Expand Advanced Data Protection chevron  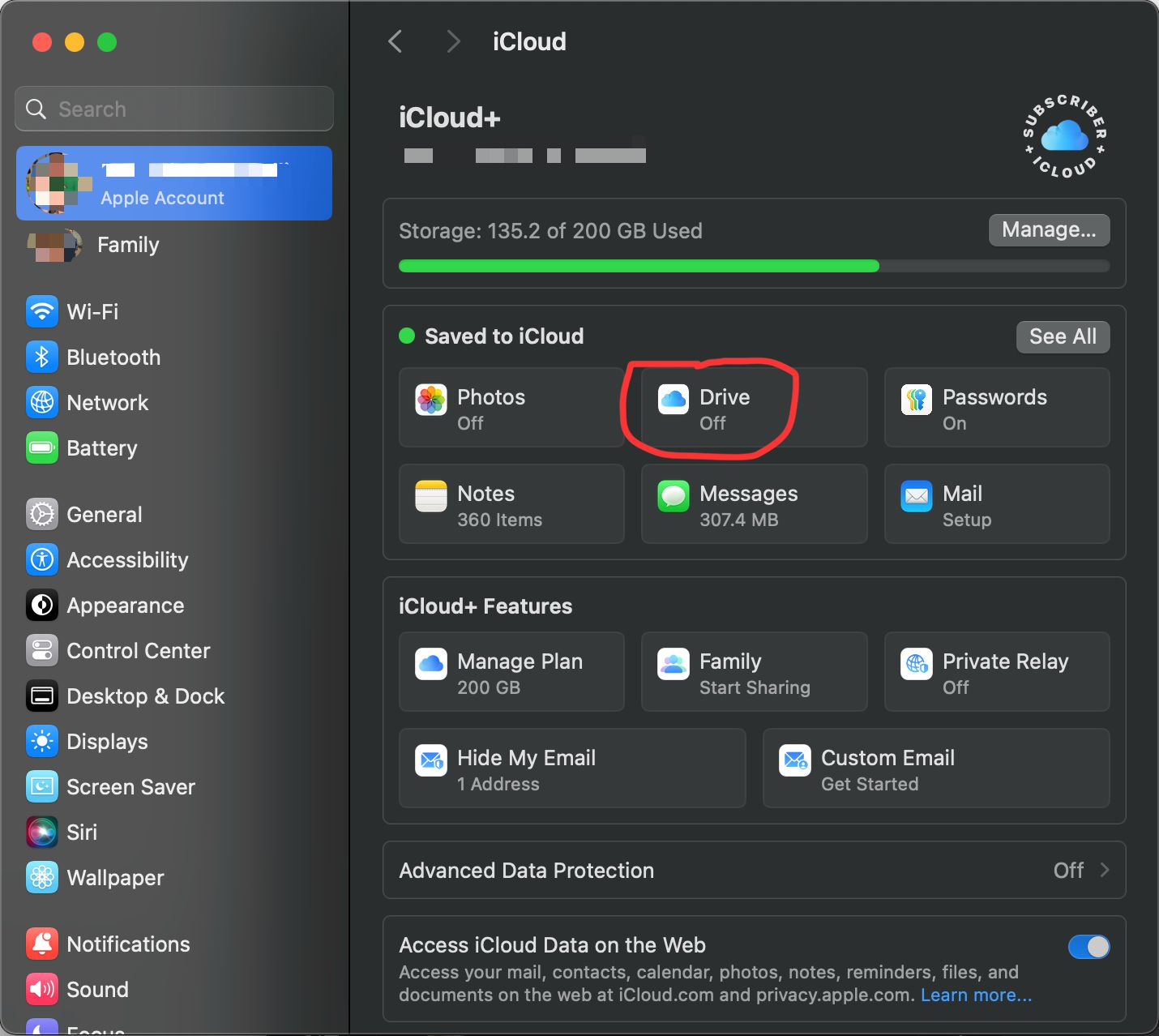pyautogui.click(x=1104, y=870)
